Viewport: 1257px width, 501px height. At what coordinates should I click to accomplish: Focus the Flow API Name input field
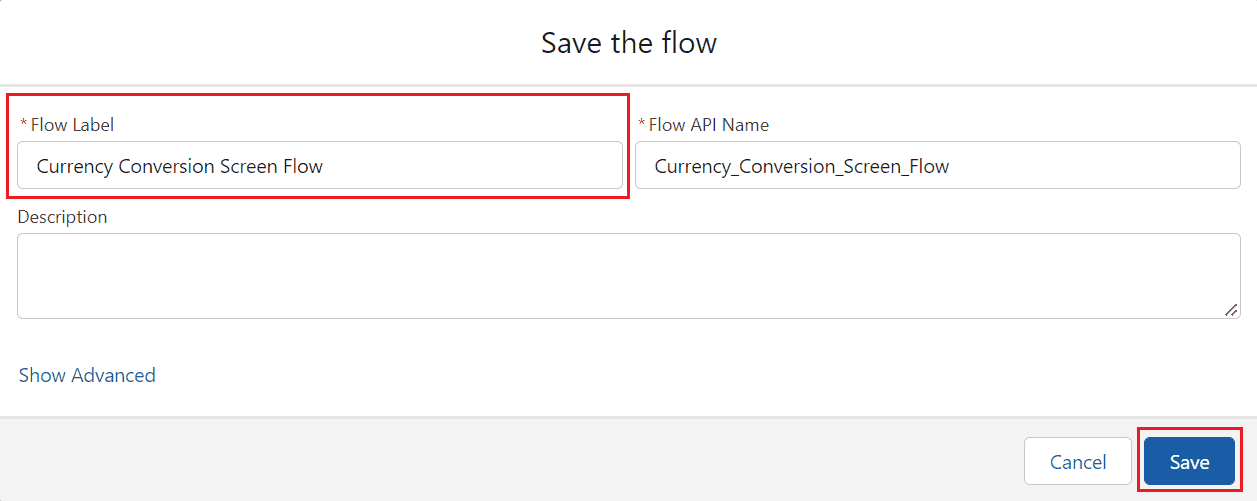point(938,165)
